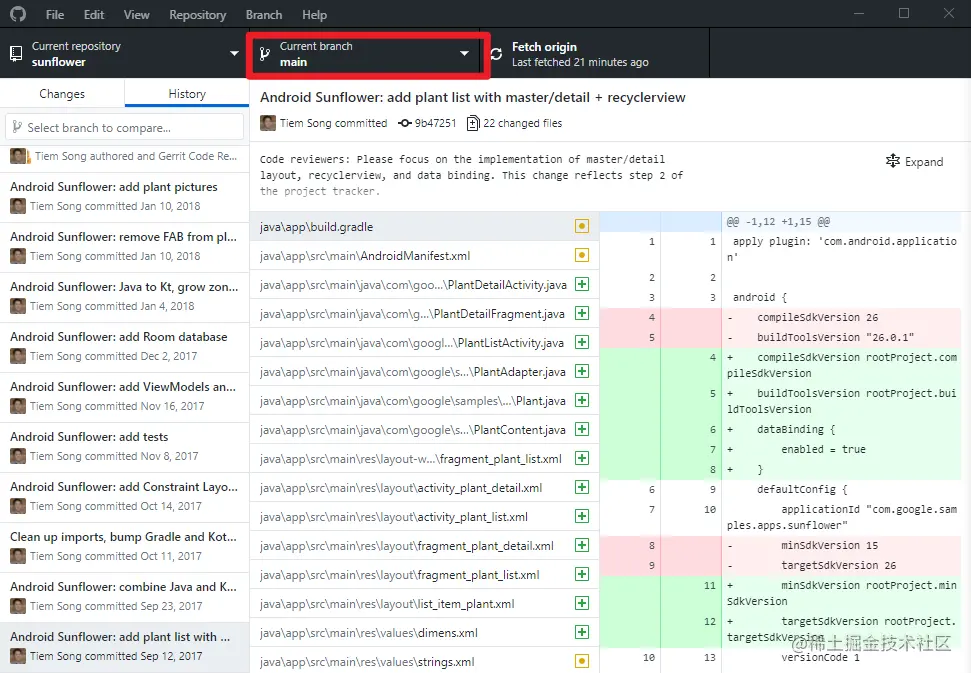This screenshot has width=971, height=673.
Task: Click added status icon for activity_plant_detail.xml
Action: (x=581, y=487)
